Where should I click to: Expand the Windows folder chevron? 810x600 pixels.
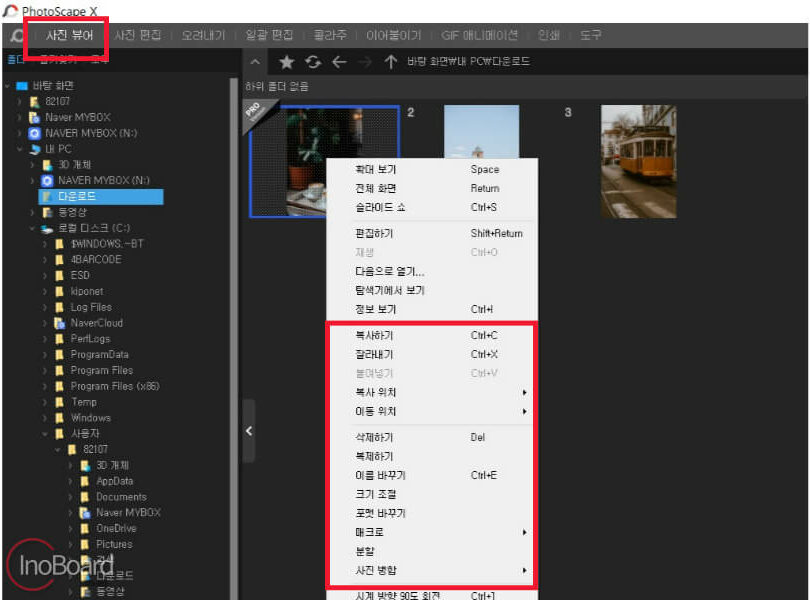pos(45,418)
